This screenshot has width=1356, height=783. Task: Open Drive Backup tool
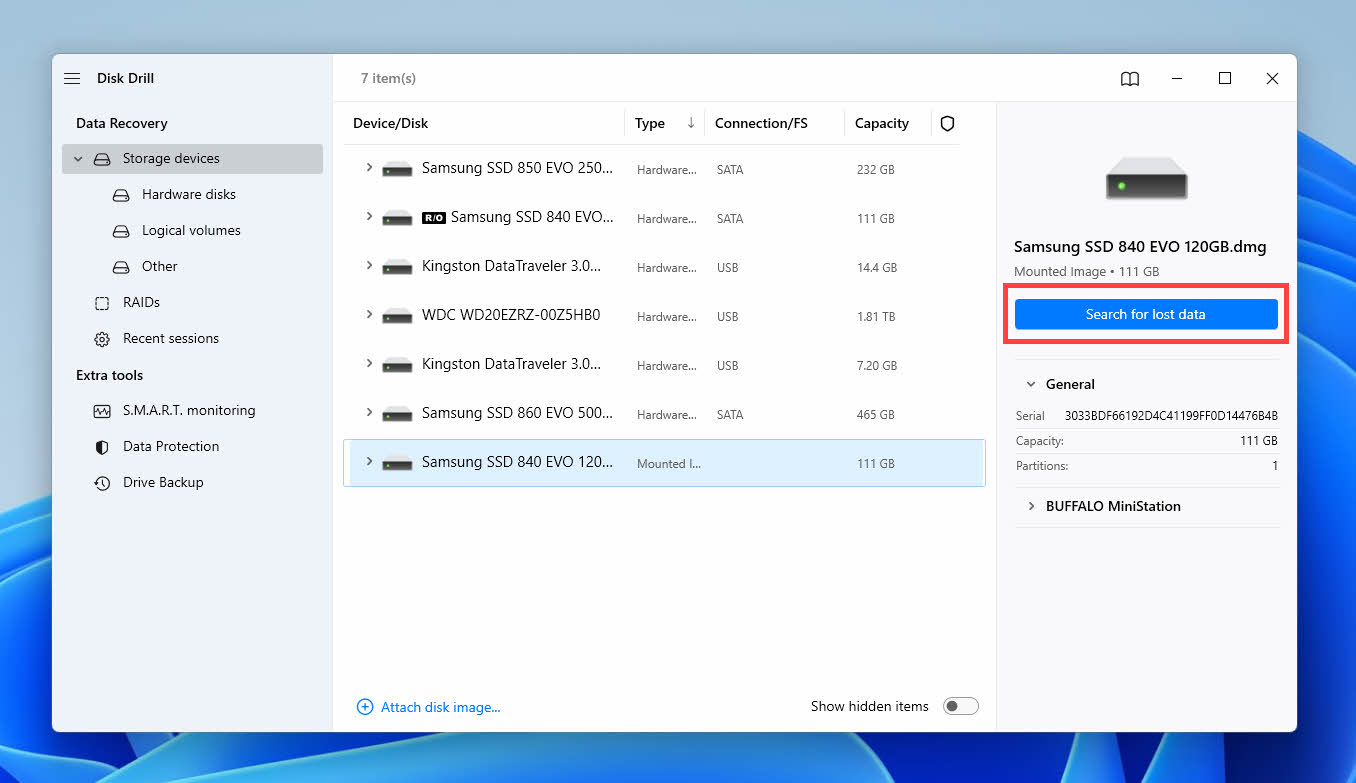pos(163,483)
